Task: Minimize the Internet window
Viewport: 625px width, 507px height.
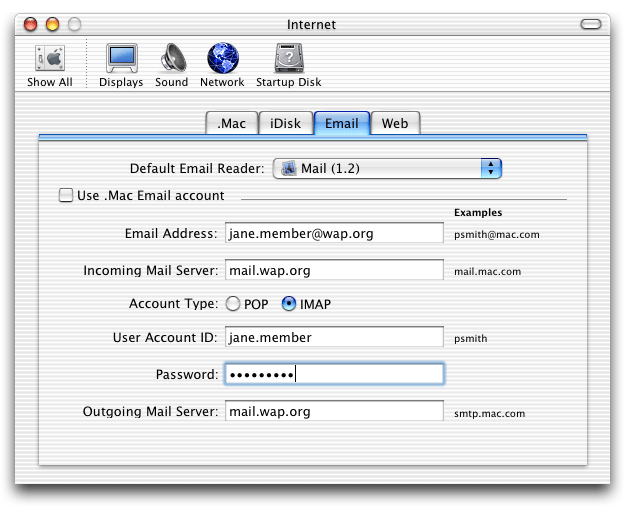Action: pyautogui.click(x=53, y=24)
